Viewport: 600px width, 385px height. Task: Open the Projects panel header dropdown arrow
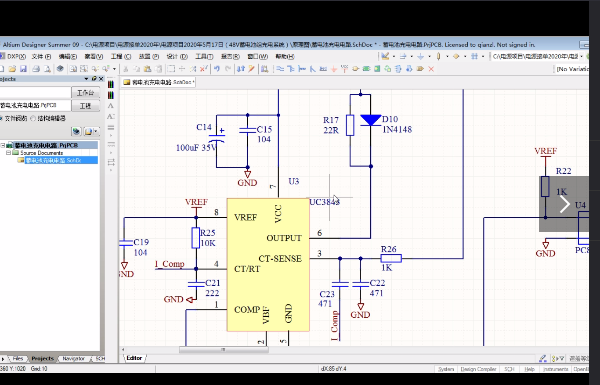tap(86, 79)
